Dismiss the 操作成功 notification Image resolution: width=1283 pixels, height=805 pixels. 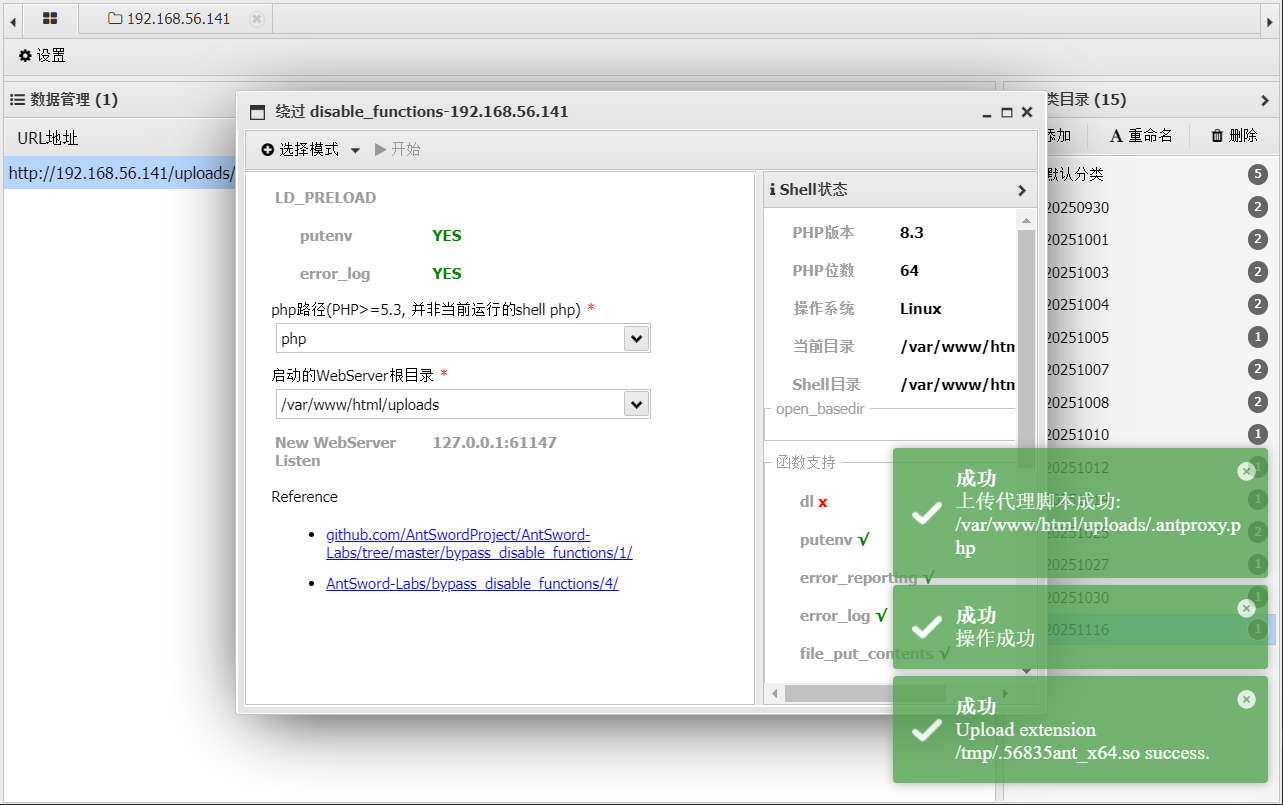[x=1246, y=608]
